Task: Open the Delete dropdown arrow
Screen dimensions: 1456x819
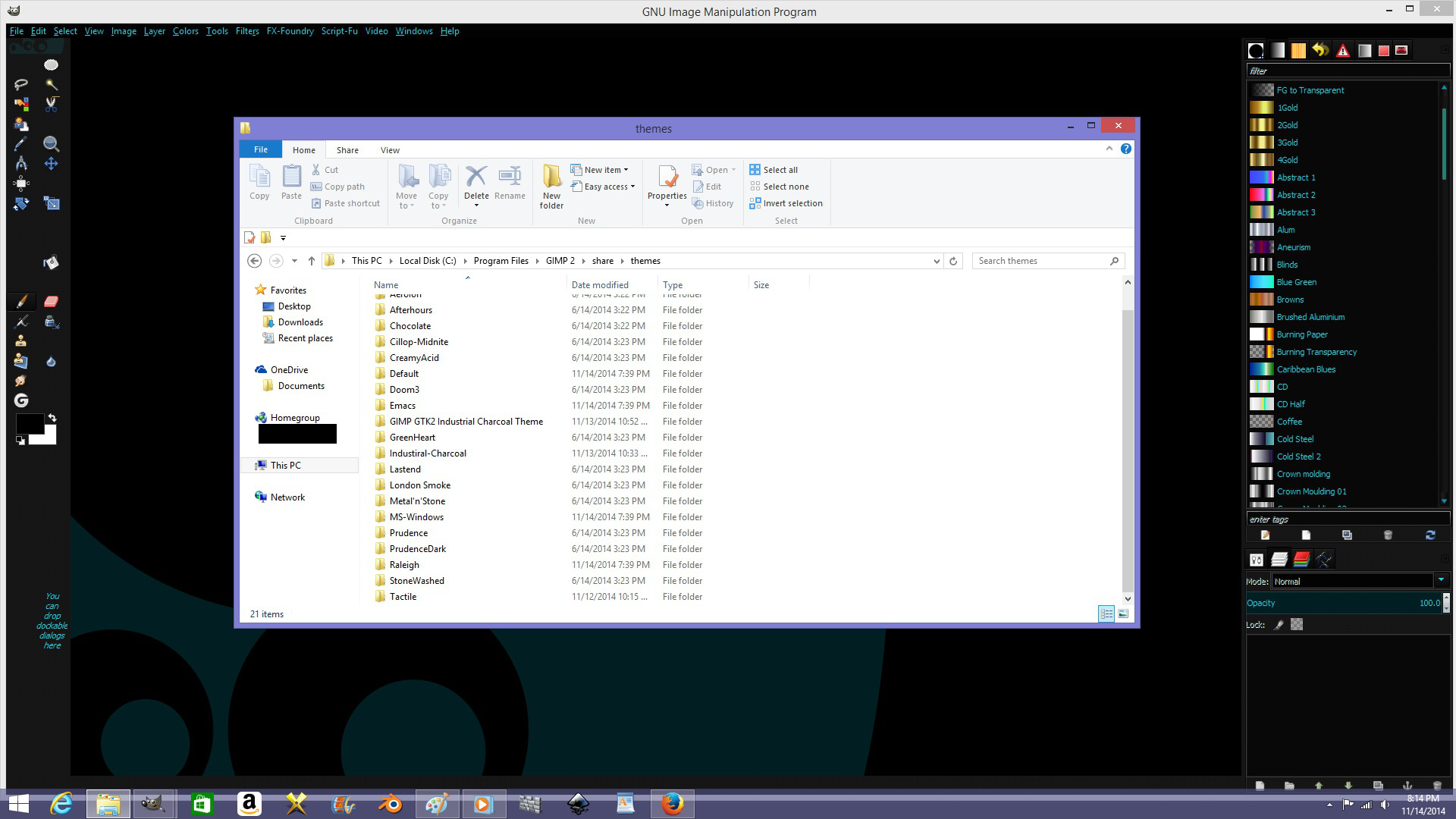Action: pos(476,205)
